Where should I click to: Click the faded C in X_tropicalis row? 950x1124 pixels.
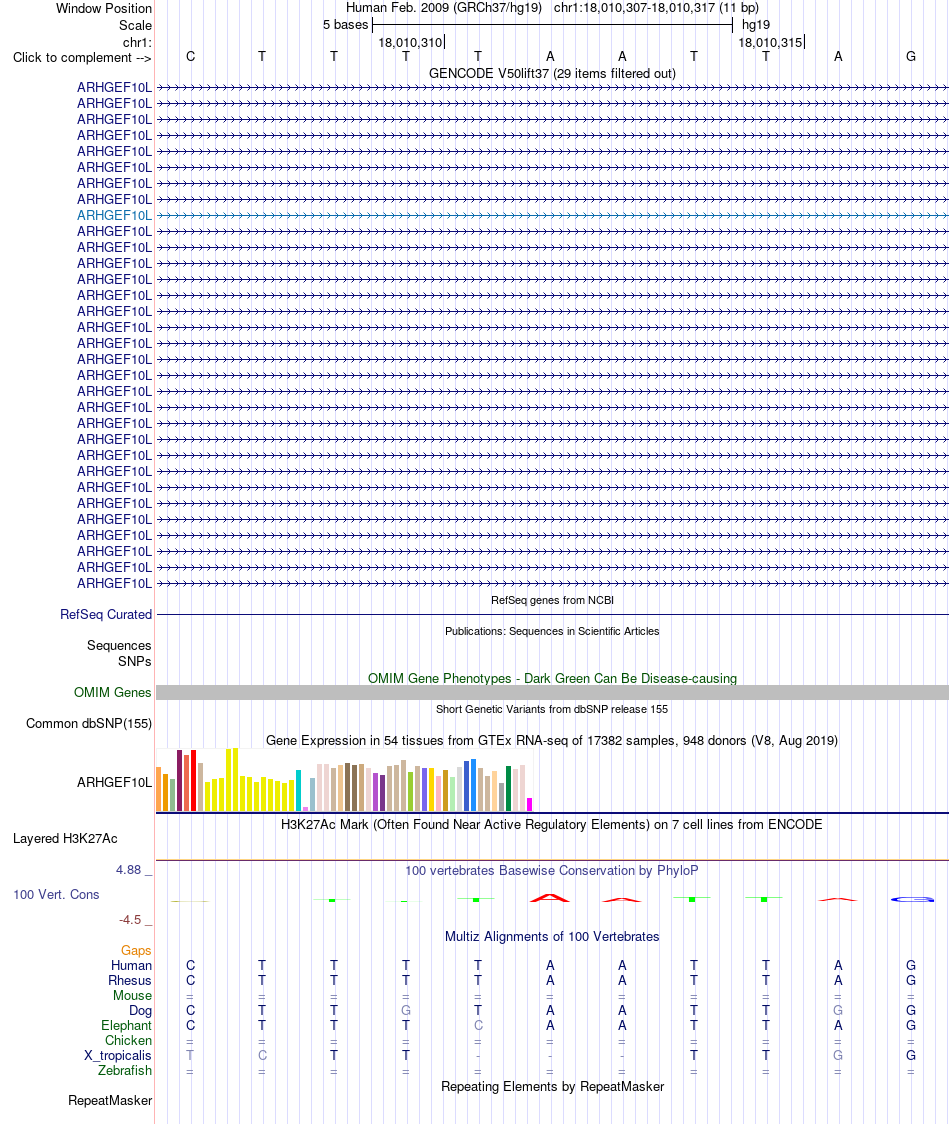262,1056
